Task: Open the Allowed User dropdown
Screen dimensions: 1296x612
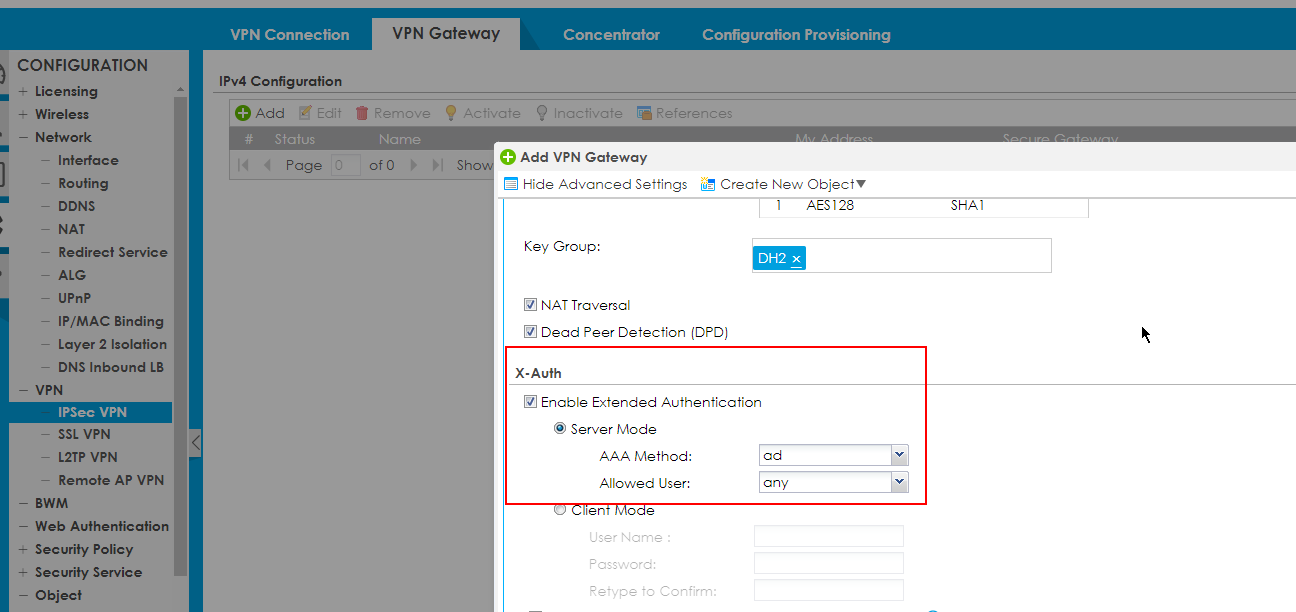Action: tap(899, 482)
